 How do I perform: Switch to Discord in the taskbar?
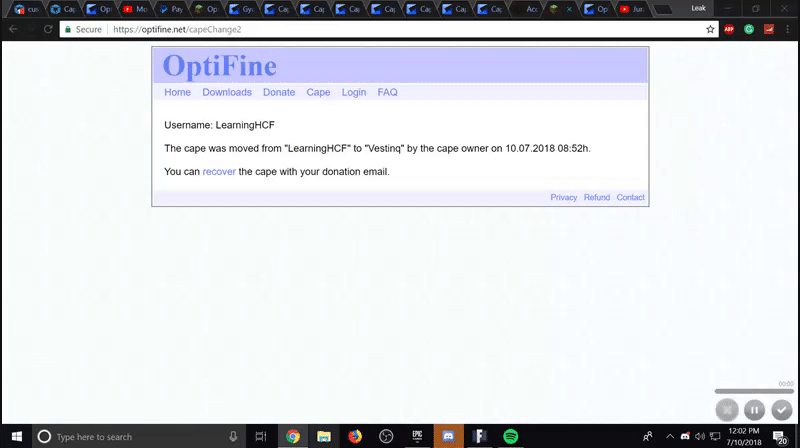[448, 436]
